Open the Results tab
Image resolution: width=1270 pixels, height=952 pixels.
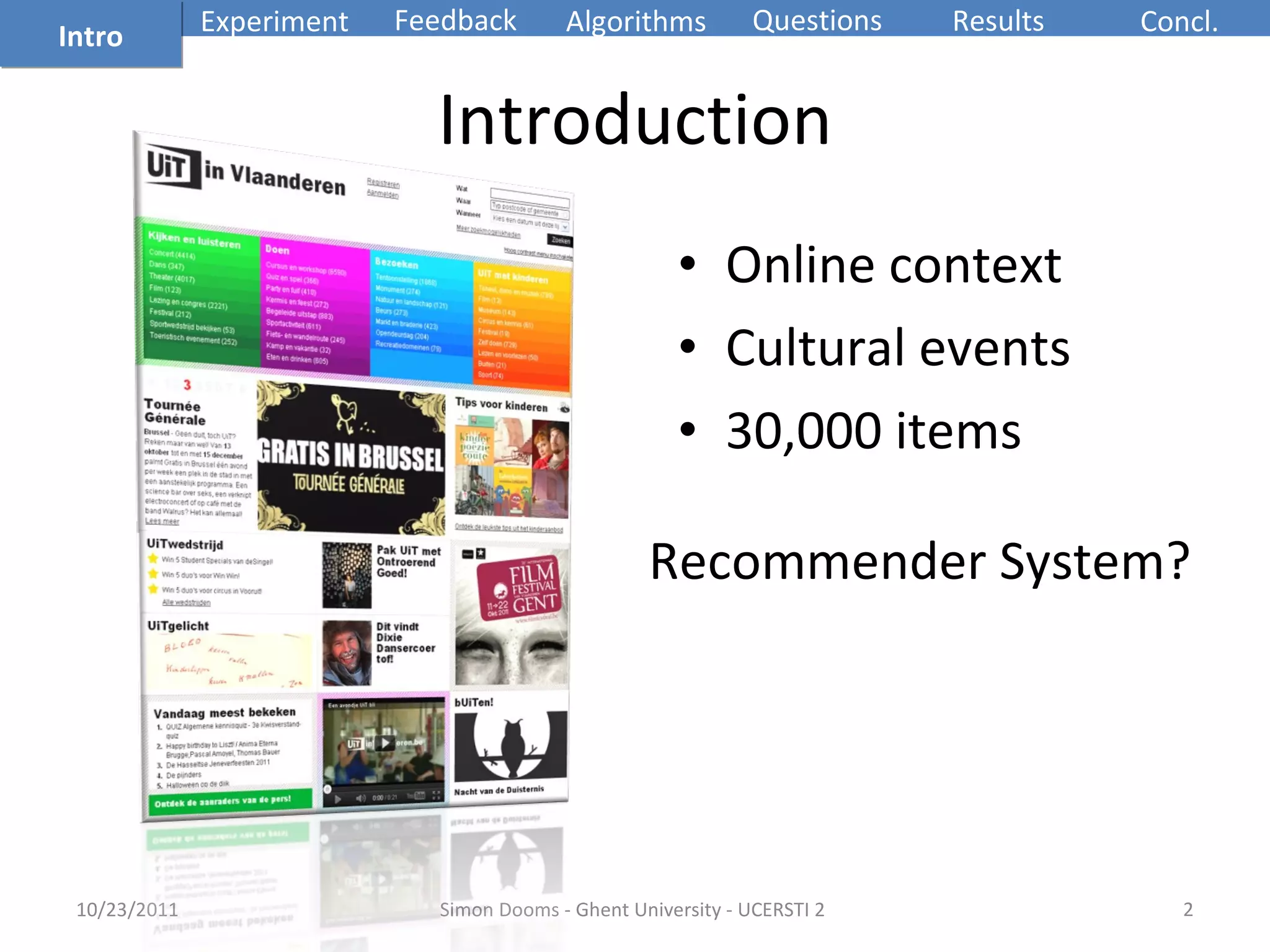998,21
